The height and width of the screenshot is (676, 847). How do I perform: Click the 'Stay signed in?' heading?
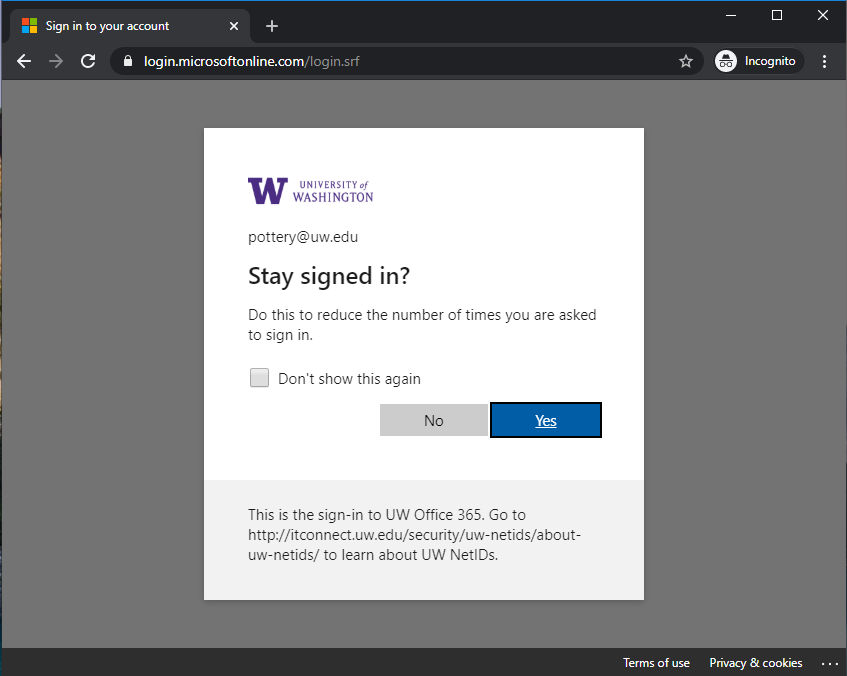329,276
